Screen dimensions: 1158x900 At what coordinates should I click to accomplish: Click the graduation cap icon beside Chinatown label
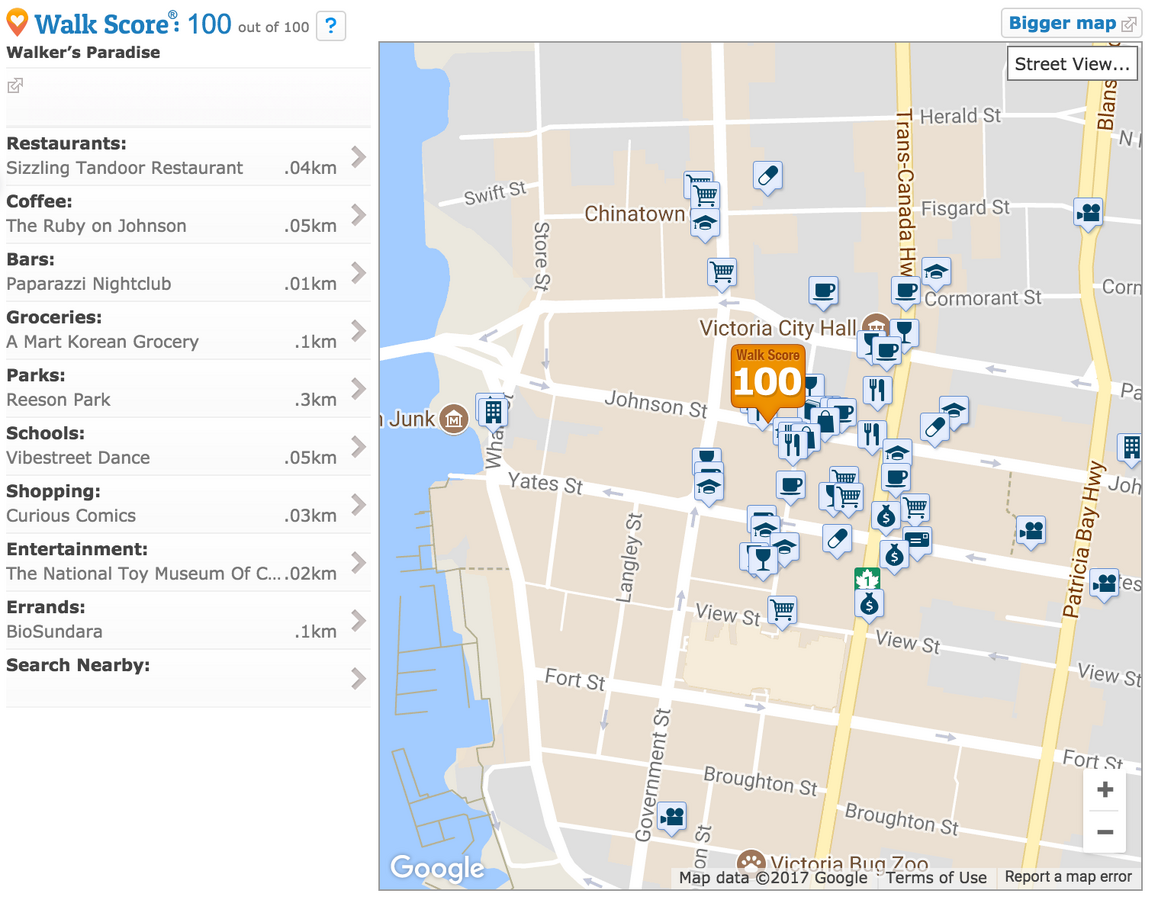(705, 224)
